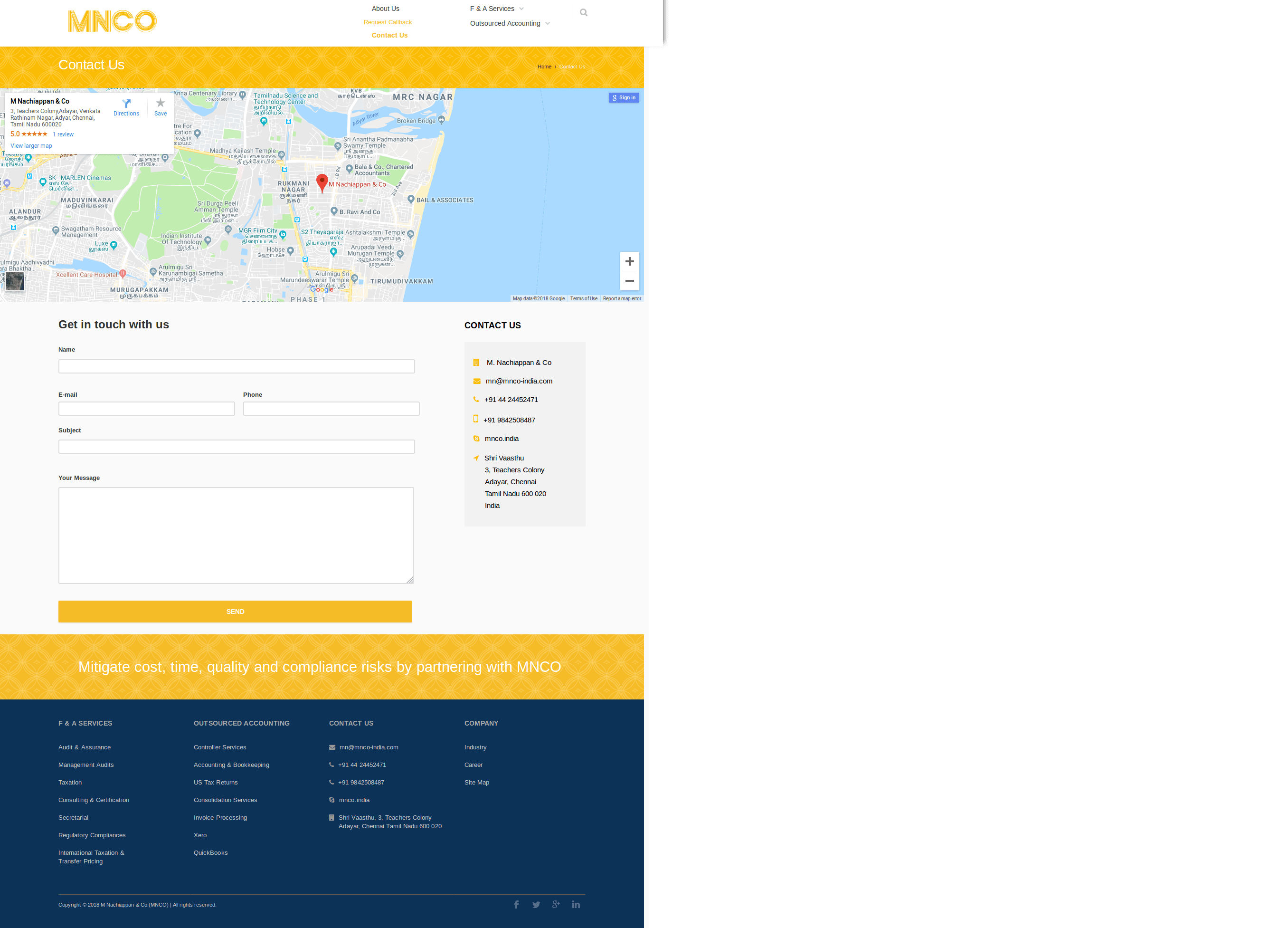Open Taxation footer link
The image size is (1288, 928).
tap(70, 783)
